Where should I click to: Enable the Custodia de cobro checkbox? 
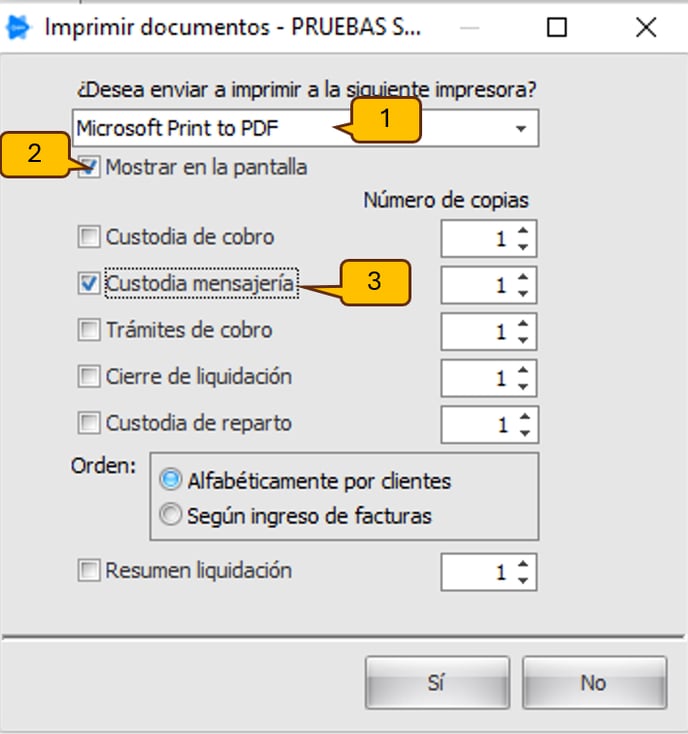(x=89, y=237)
